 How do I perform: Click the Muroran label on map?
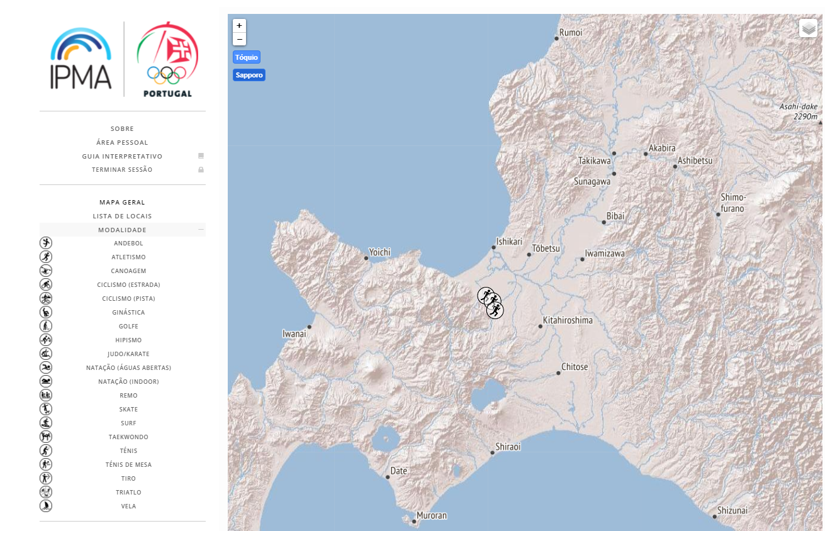click(x=431, y=515)
